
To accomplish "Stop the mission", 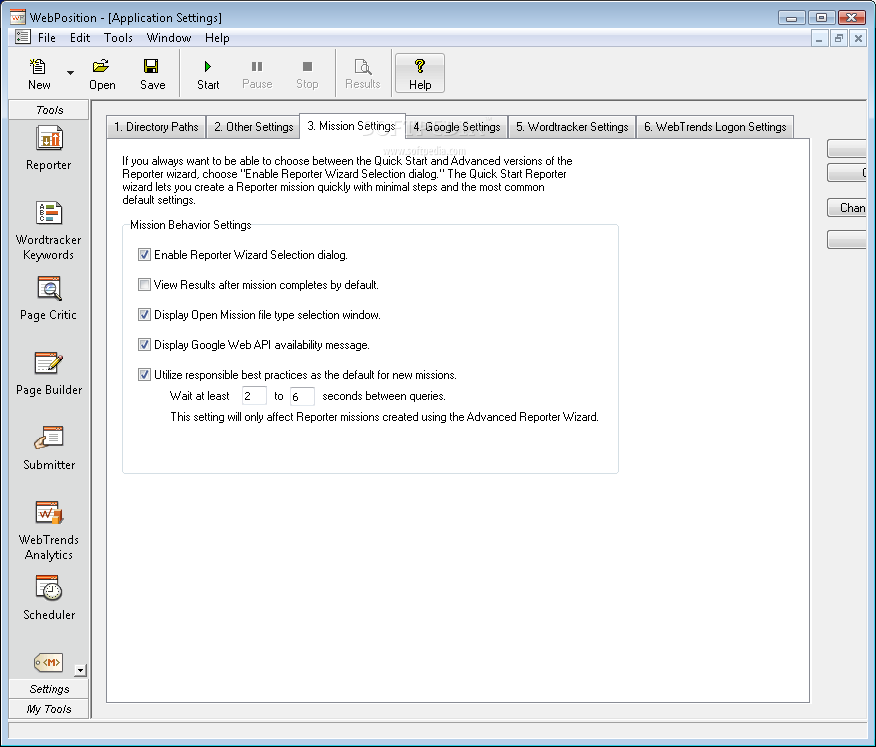I will 307,74.
